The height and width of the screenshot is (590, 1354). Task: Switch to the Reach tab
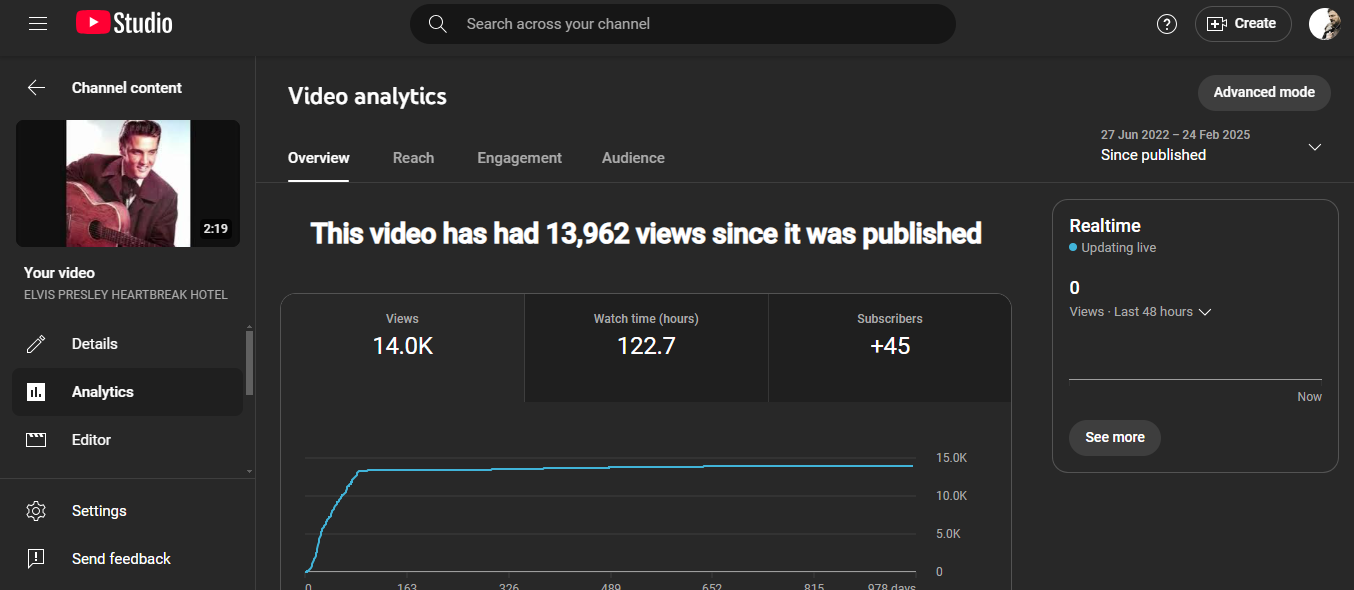tap(413, 158)
